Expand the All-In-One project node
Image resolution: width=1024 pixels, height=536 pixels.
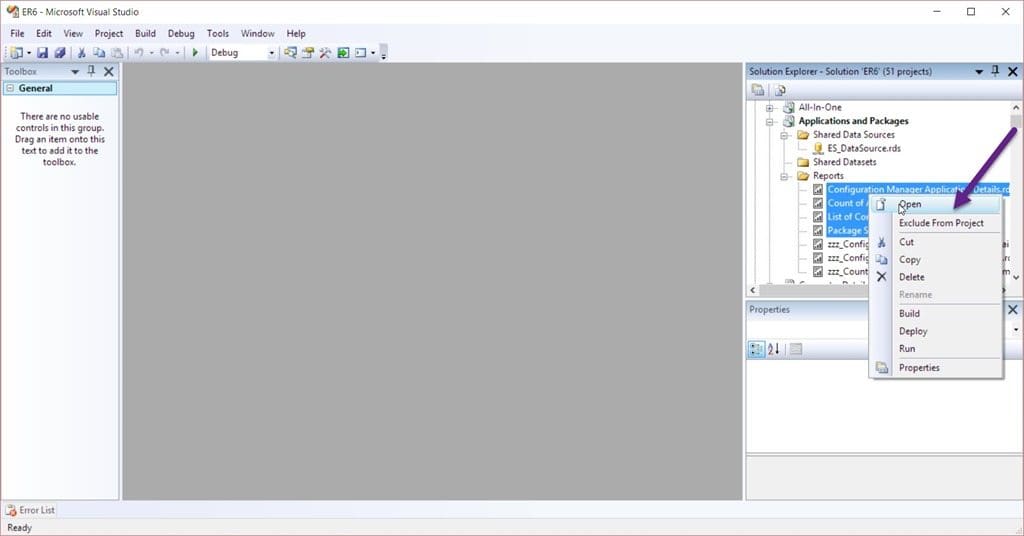[770, 108]
